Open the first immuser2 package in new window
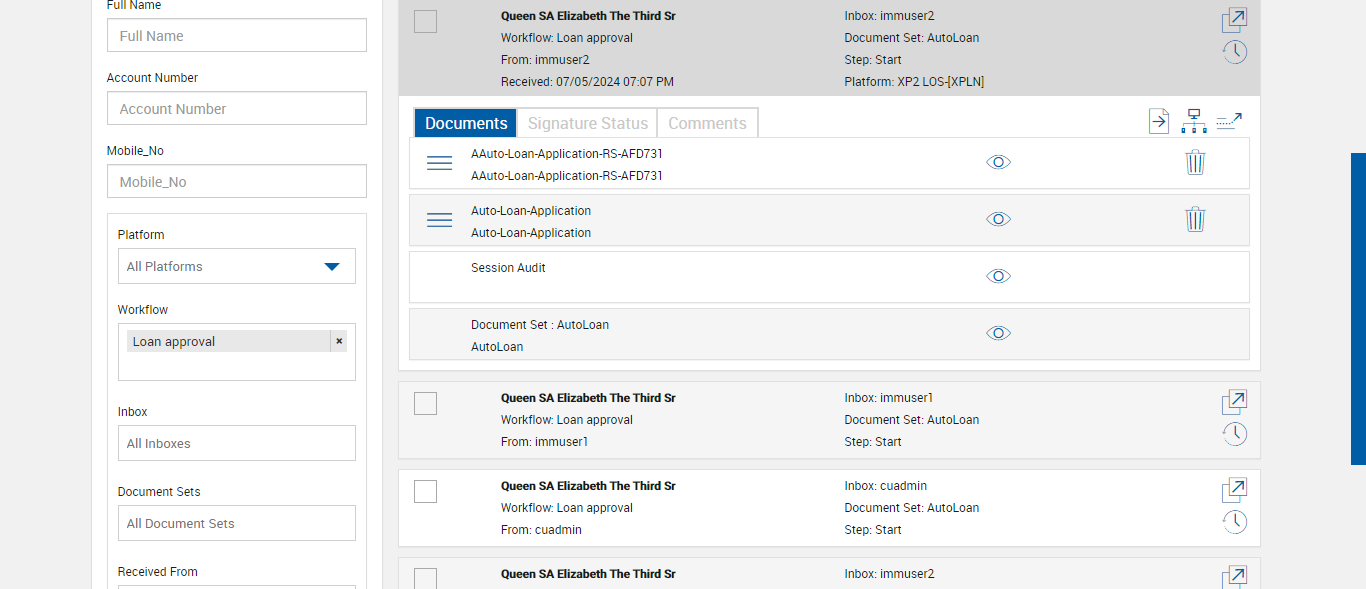The image size is (1366, 589). 1234,20
